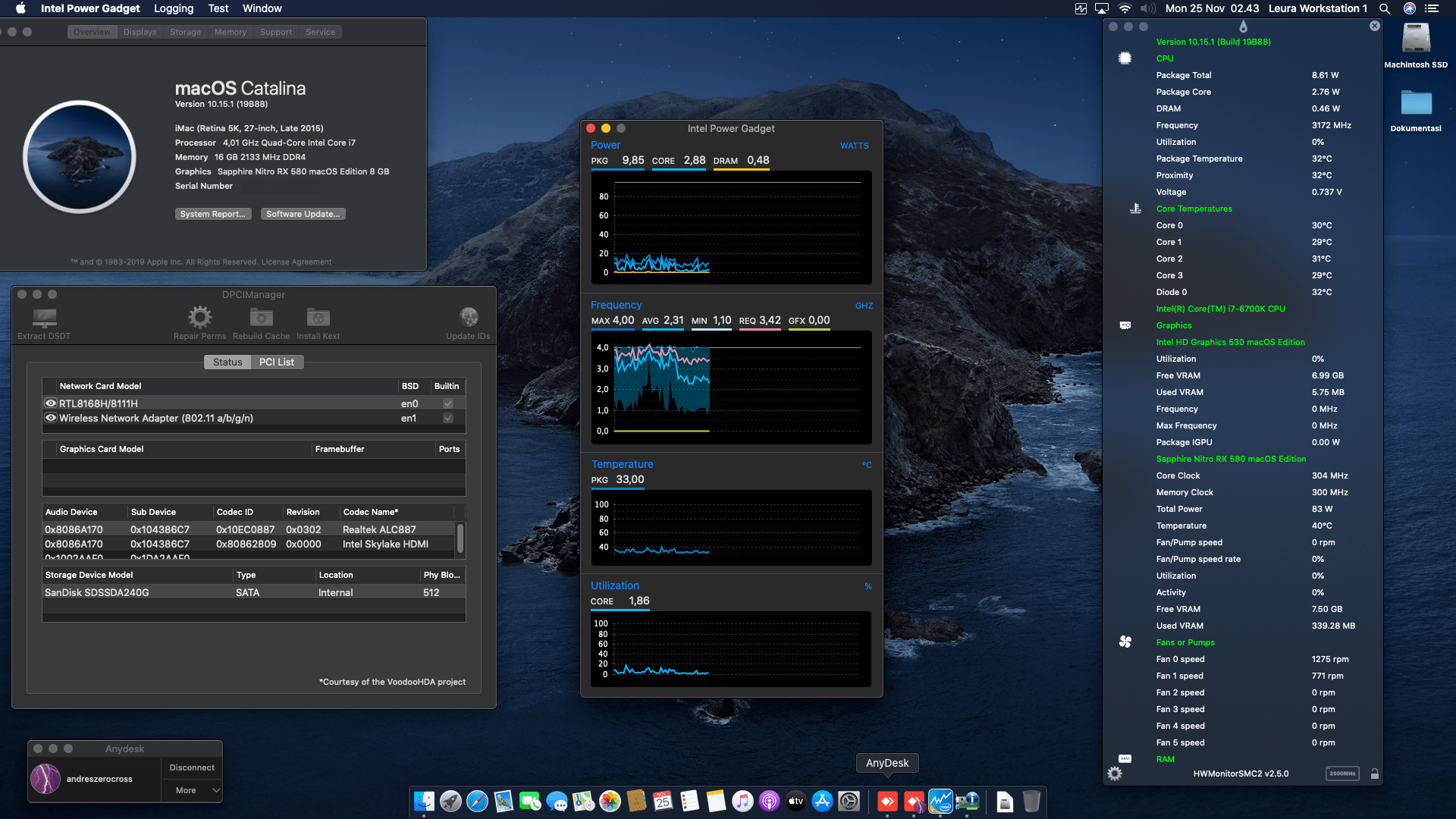Switch to Memory tab in About This Mac
Viewport: 1456px width, 819px height.
pyautogui.click(x=231, y=32)
